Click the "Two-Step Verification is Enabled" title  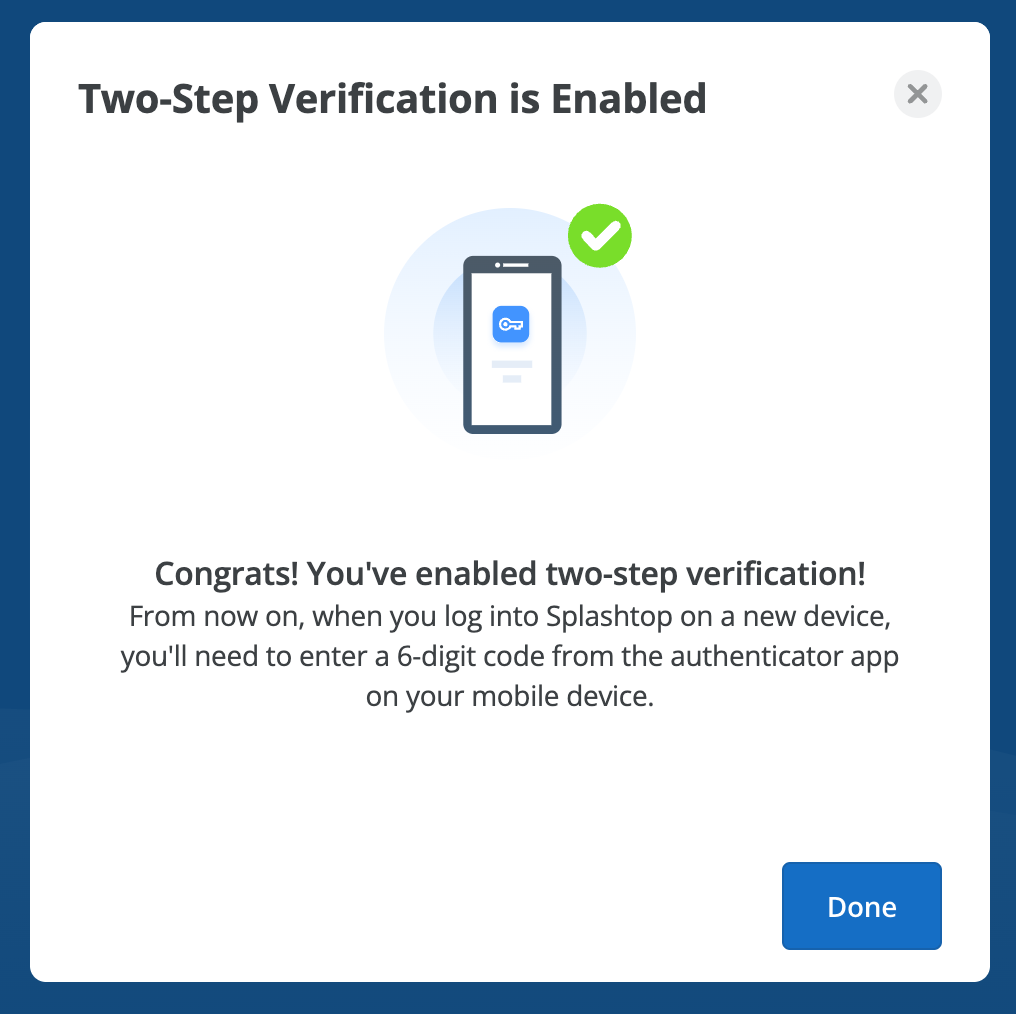[x=392, y=99]
